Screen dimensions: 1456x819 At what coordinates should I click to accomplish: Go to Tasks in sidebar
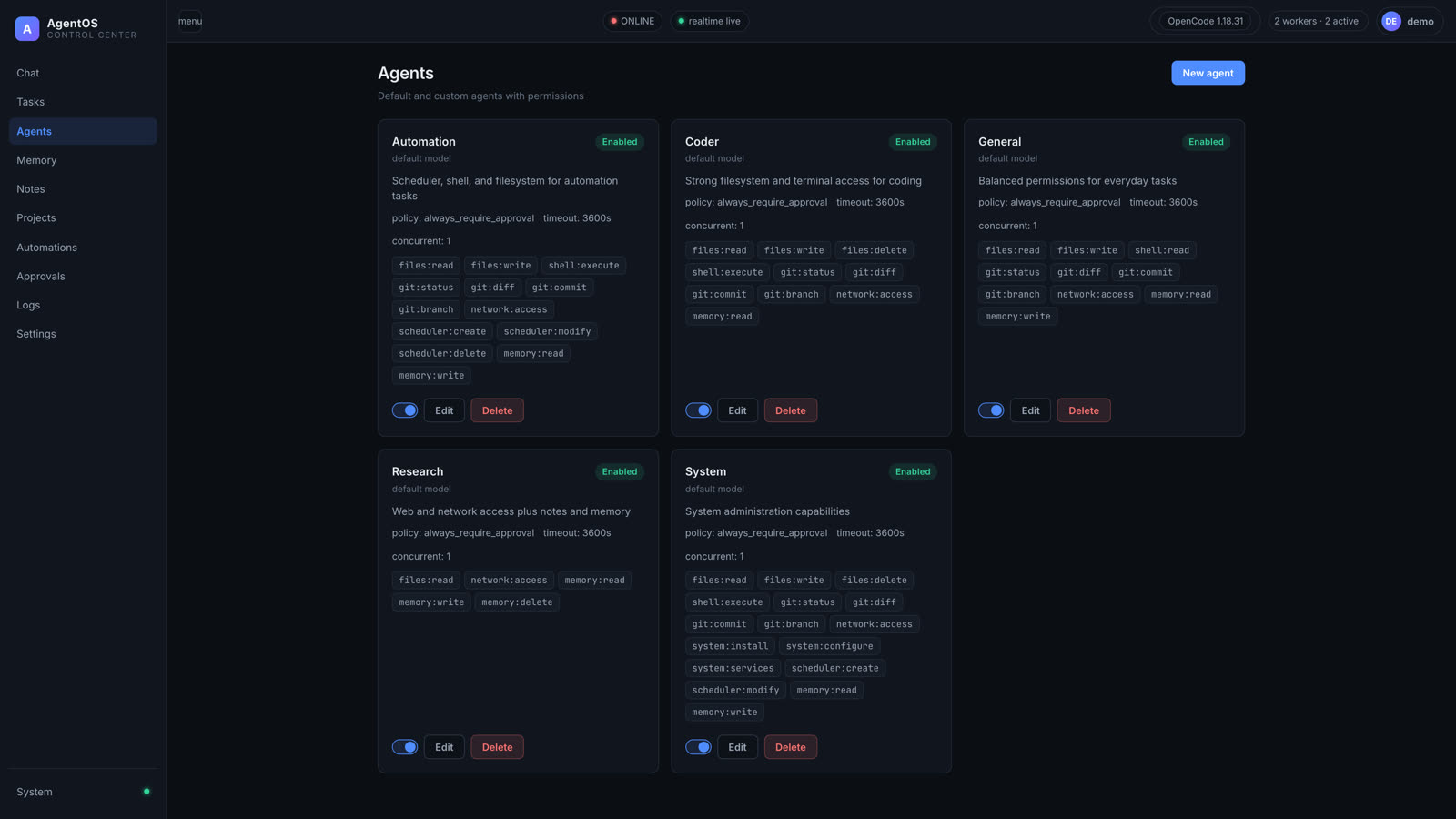(x=83, y=102)
